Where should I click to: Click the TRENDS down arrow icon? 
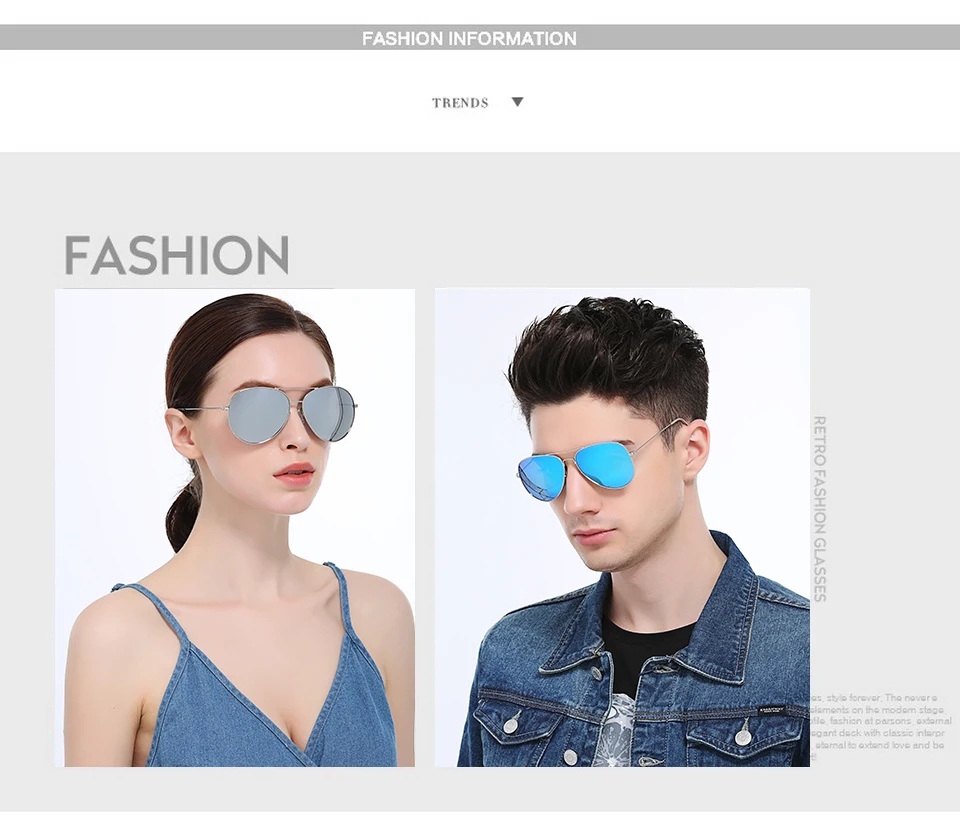coord(517,102)
